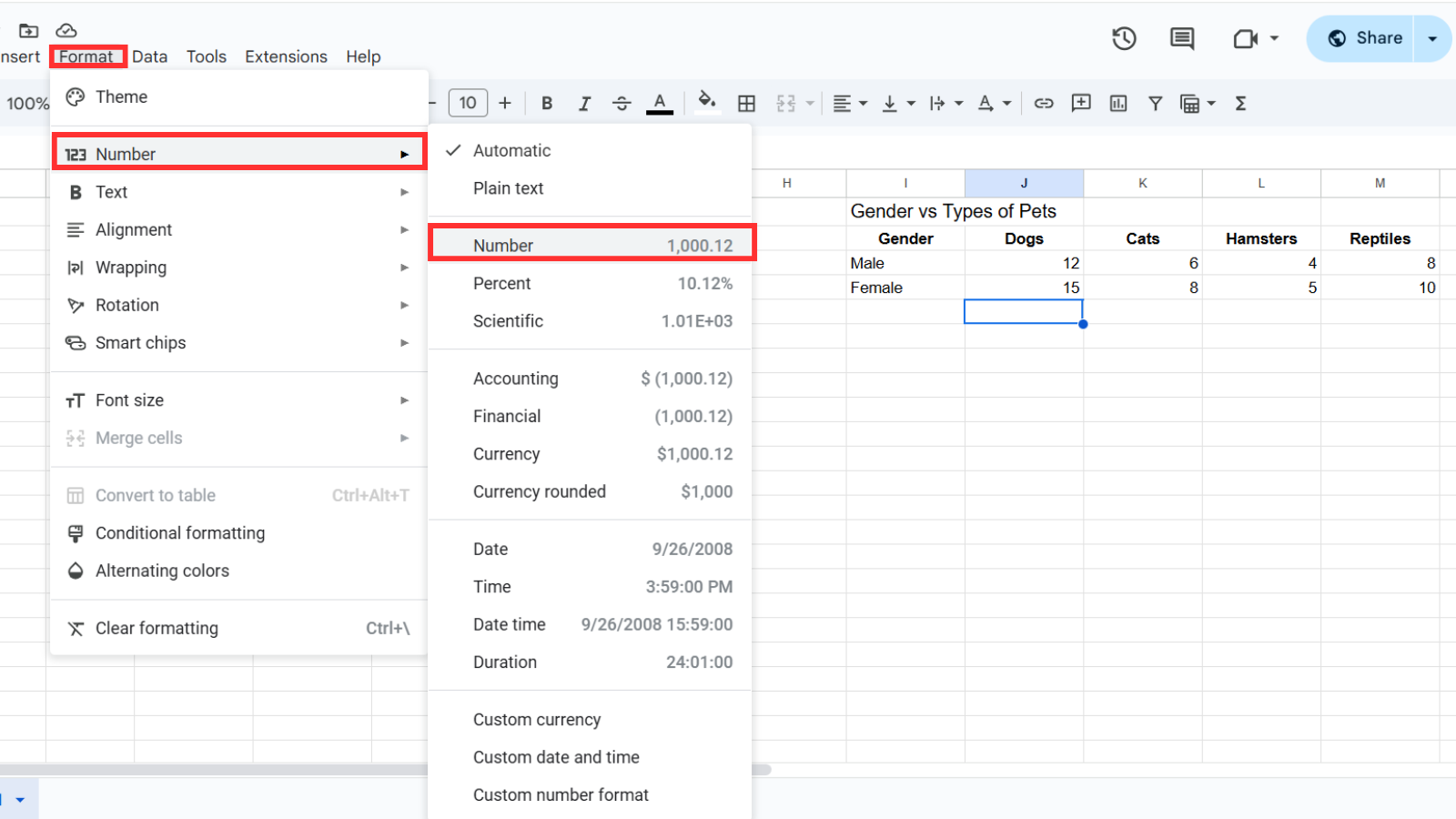The height and width of the screenshot is (819, 1456).
Task: Open the Data menu
Action: tap(150, 56)
